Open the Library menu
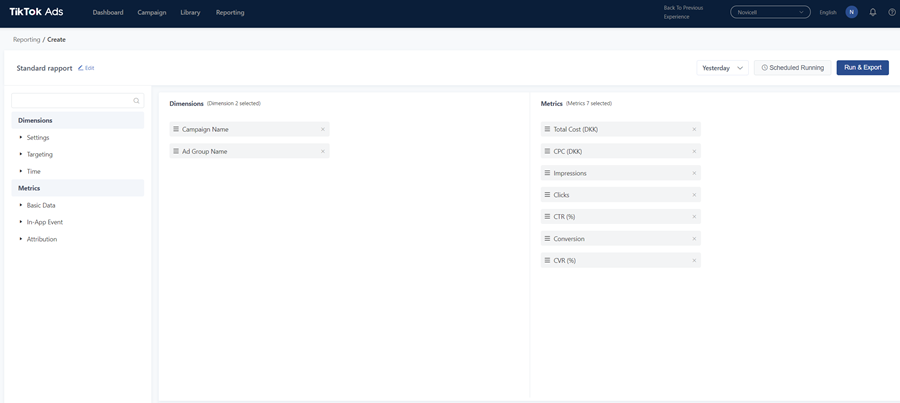 [190, 12]
